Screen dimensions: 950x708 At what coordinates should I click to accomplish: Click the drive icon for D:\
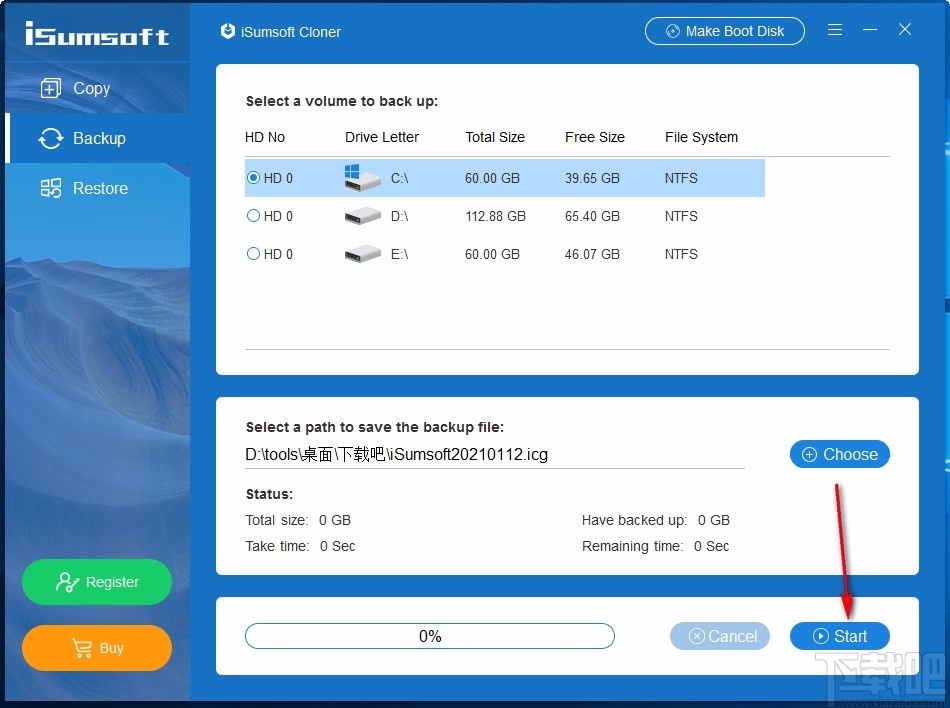pyautogui.click(x=362, y=216)
